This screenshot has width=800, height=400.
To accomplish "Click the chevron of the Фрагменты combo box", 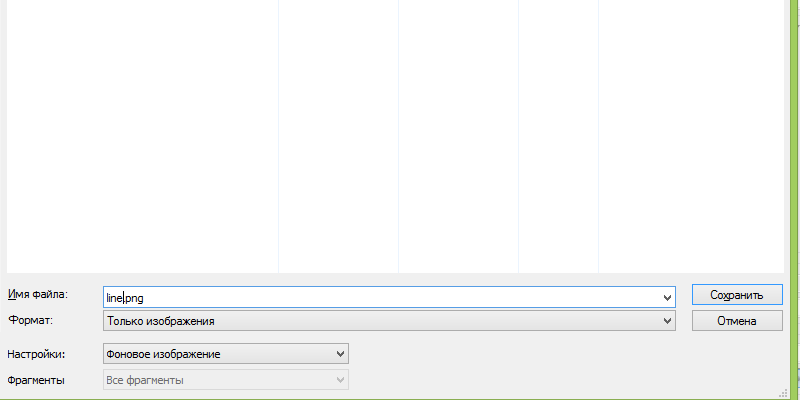I will click(x=341, y=380).
